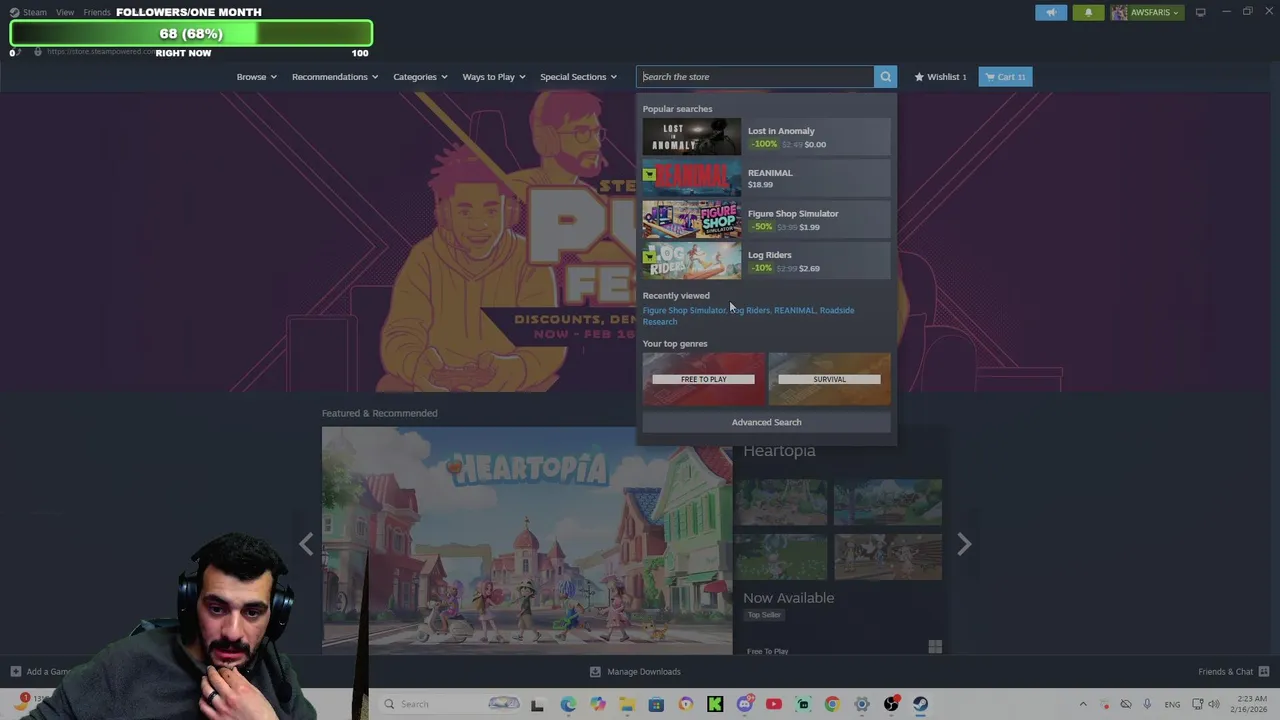The height and width of the screenshot is (720, 1280).
Task: Expand the Categories dropdown
Action: coord(420,77)
